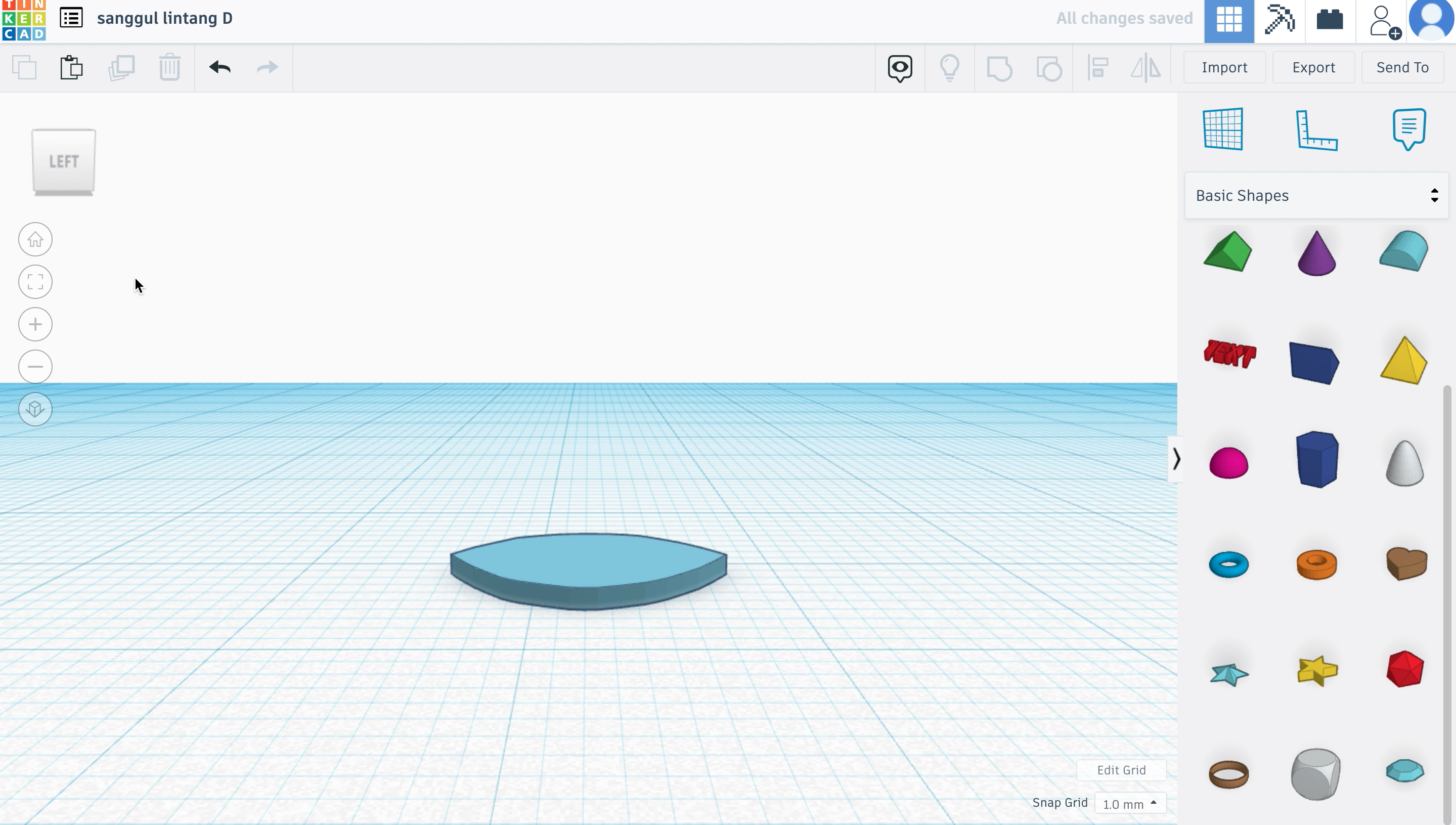Collapse the shapes panel with the chevron

pyautogui.click(x=1176, y=459)
